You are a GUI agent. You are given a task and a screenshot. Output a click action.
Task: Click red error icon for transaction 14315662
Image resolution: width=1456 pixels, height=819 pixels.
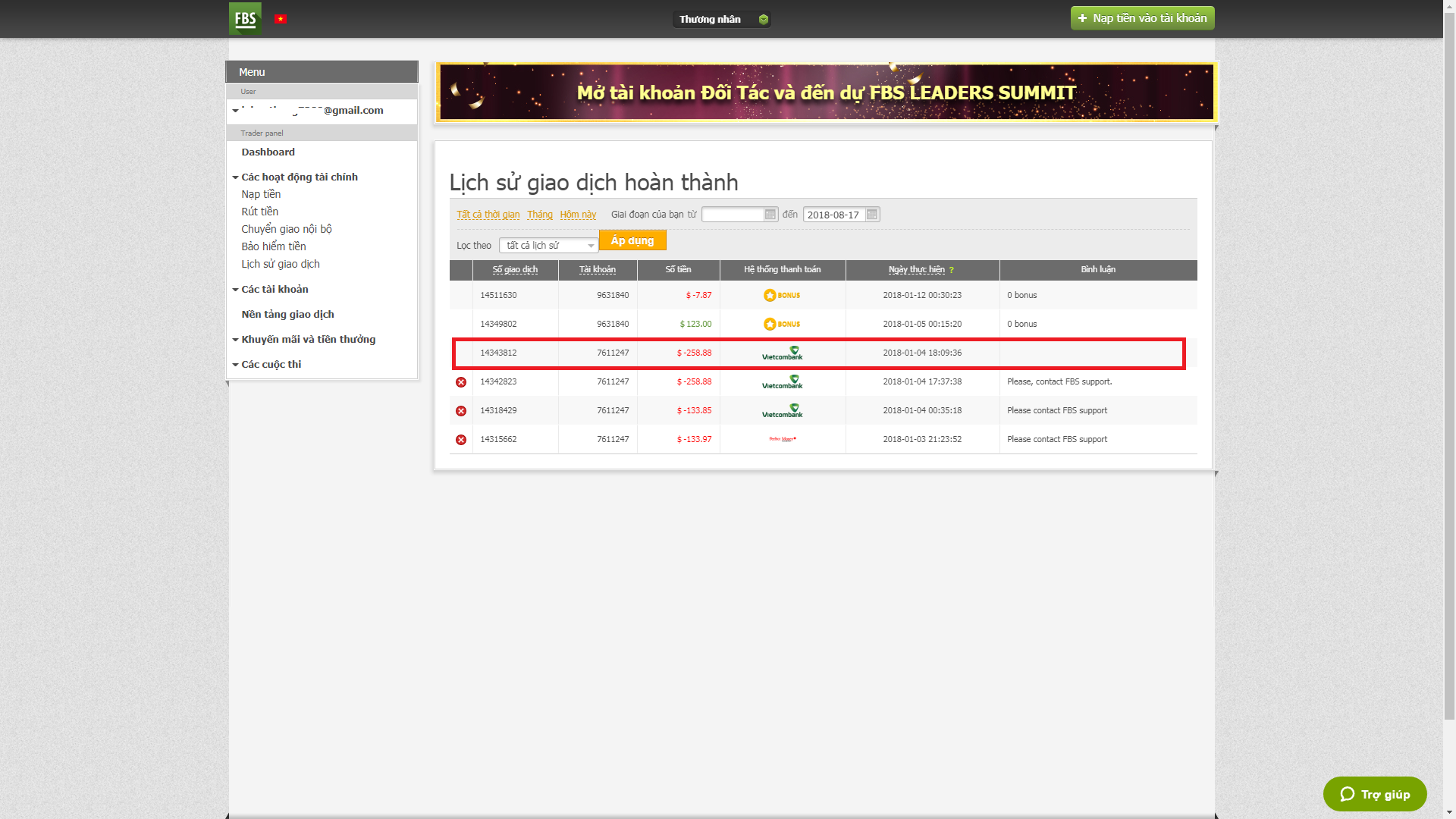[x=461, y=440]
